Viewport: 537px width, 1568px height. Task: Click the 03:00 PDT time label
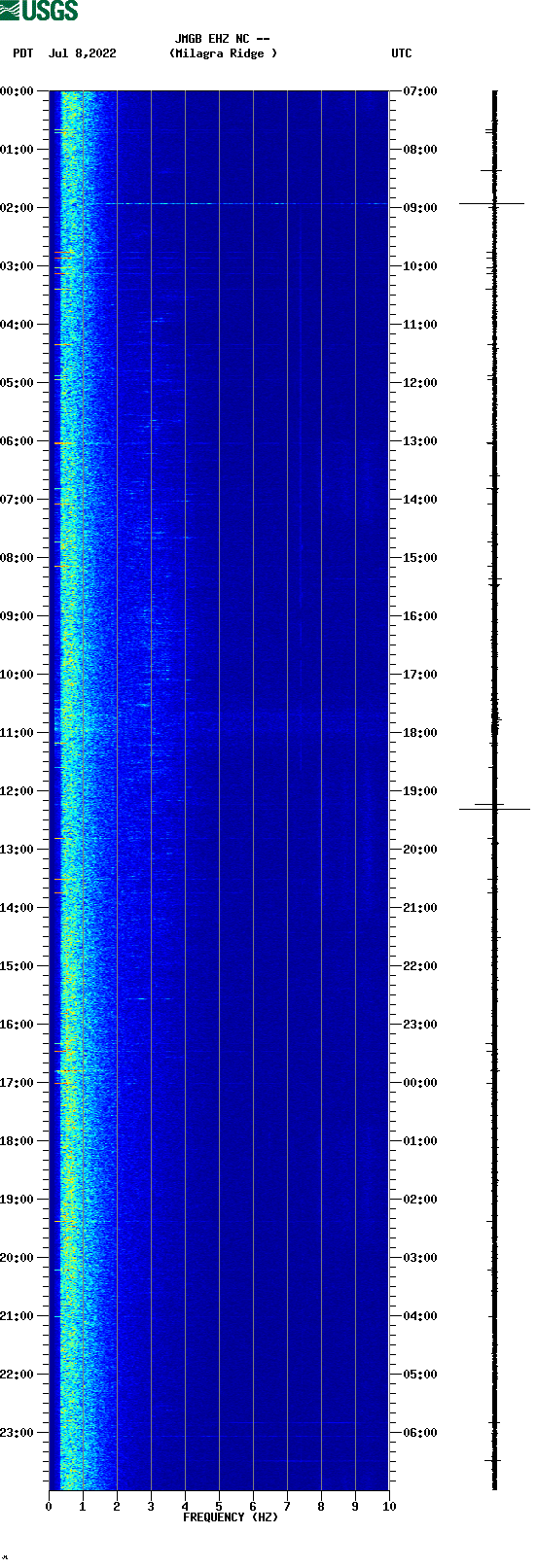click(x=18, y=266)
